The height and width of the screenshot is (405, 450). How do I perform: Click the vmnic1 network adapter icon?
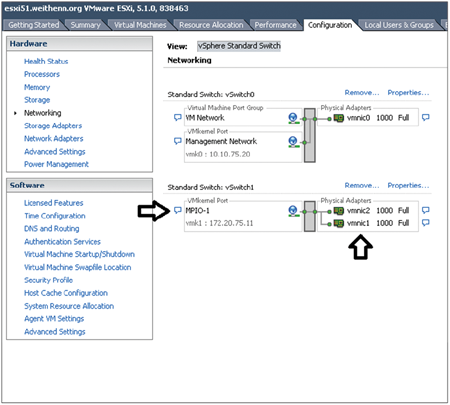339,223
